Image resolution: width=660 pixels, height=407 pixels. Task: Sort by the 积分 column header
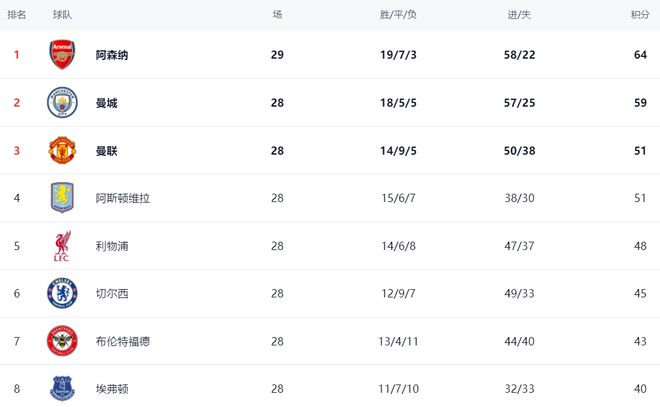[x=640, y=15]
